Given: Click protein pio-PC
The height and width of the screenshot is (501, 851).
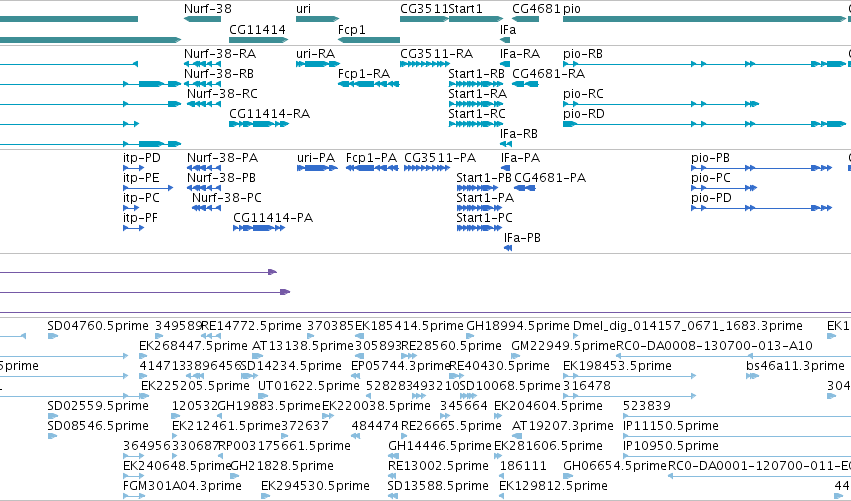Looking at the screenshot, I should 711,178.
